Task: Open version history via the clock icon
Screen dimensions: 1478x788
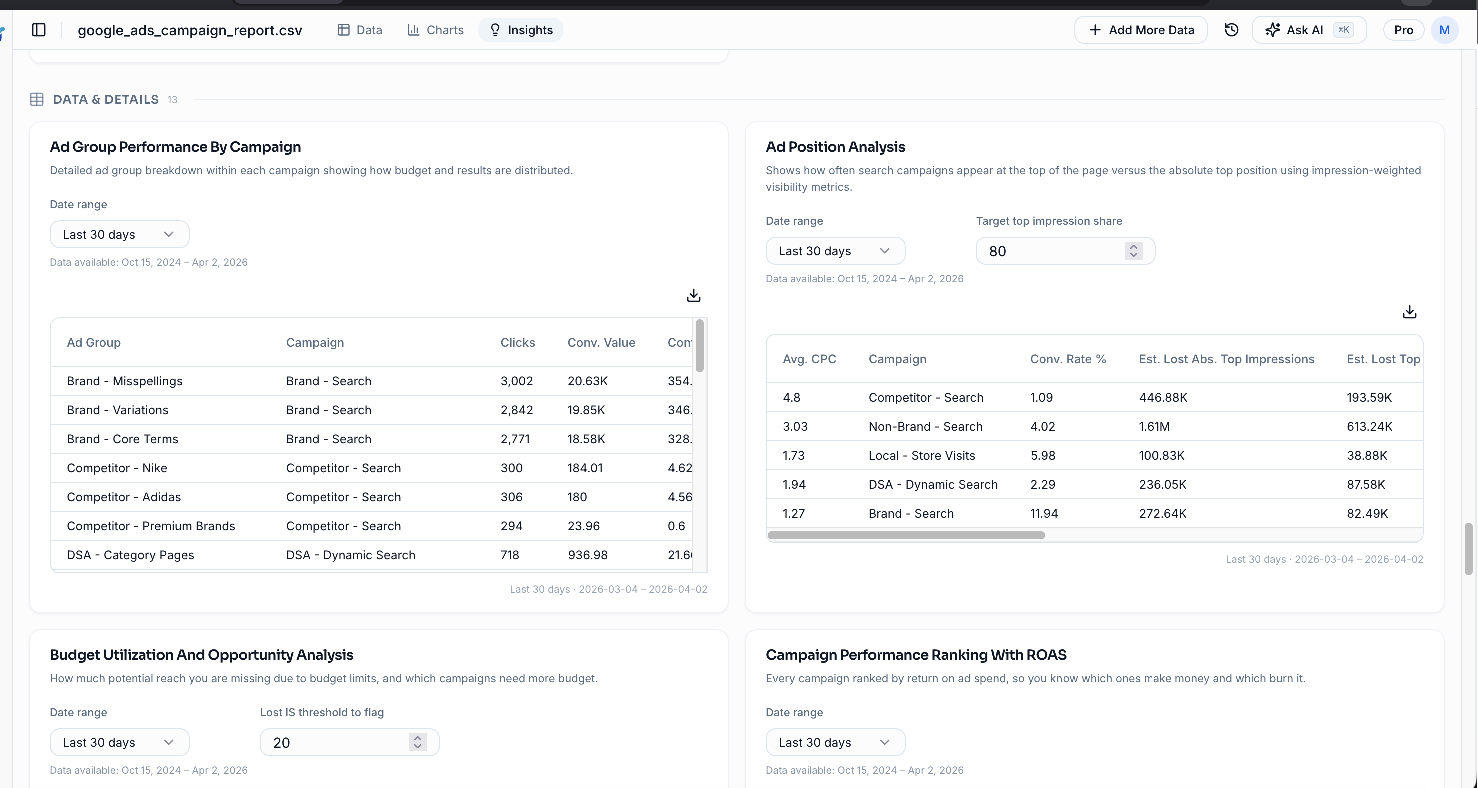Action: coord(1231,29)
